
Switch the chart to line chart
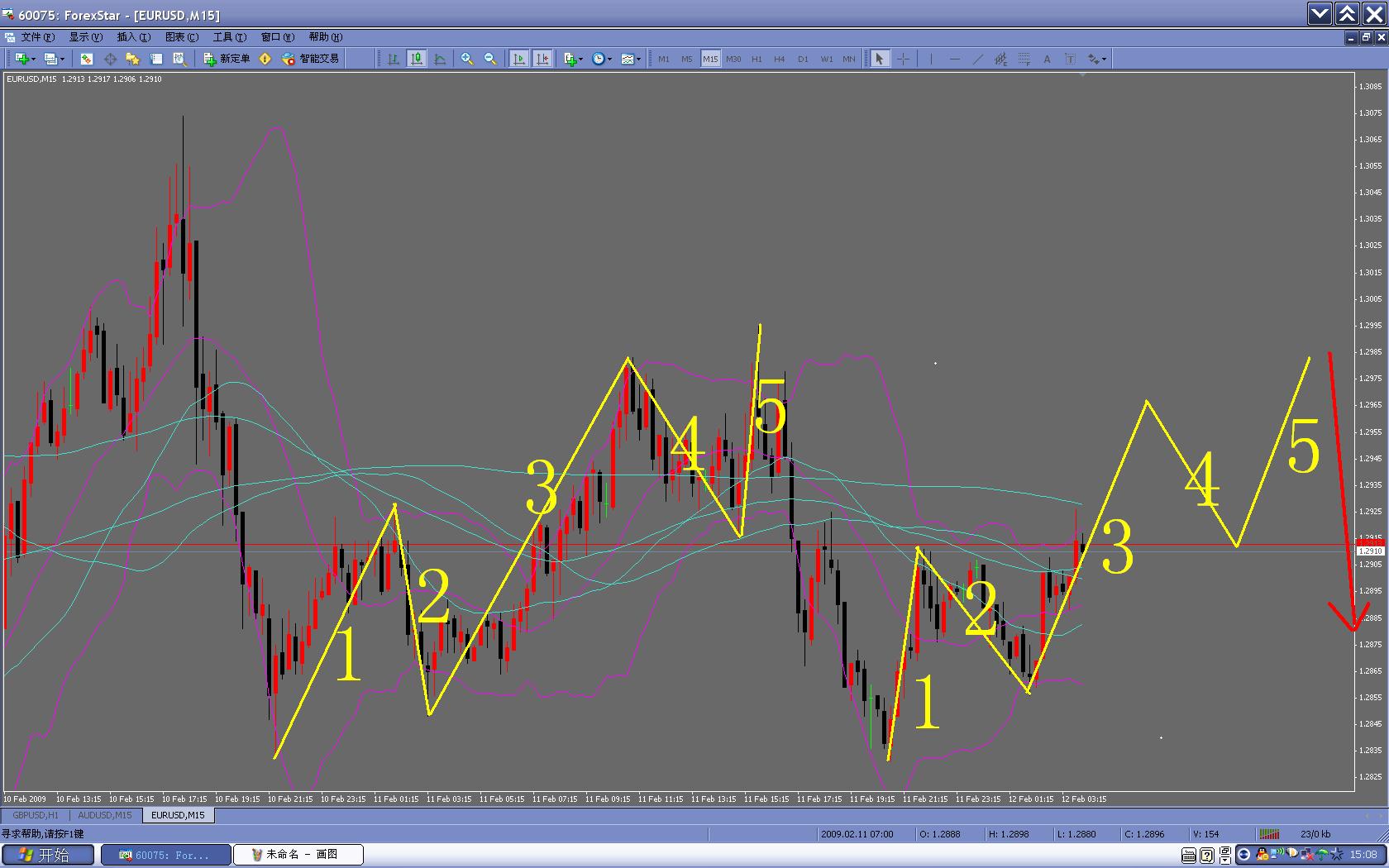(440, 59)
